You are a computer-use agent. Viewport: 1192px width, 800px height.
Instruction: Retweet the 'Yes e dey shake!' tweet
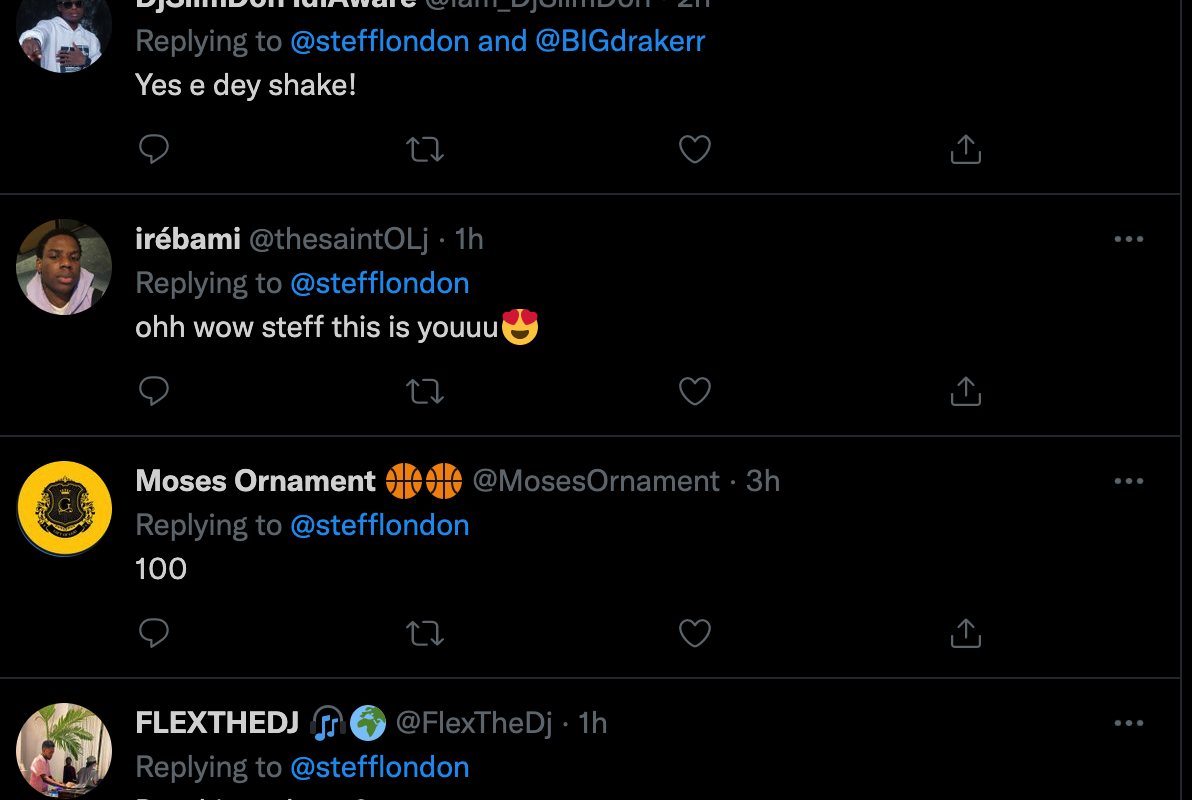point(425,149)
